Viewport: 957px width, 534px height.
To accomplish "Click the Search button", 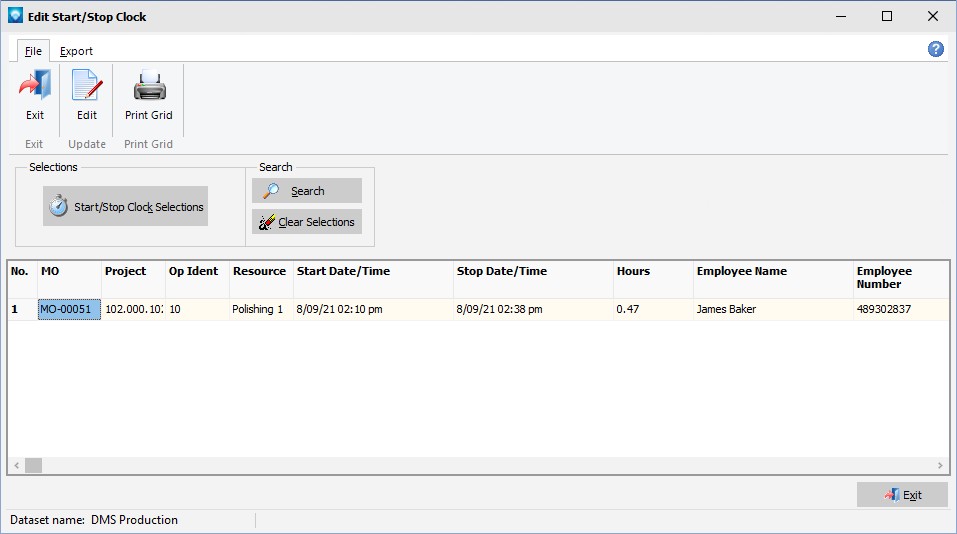I will pos(307,191).
